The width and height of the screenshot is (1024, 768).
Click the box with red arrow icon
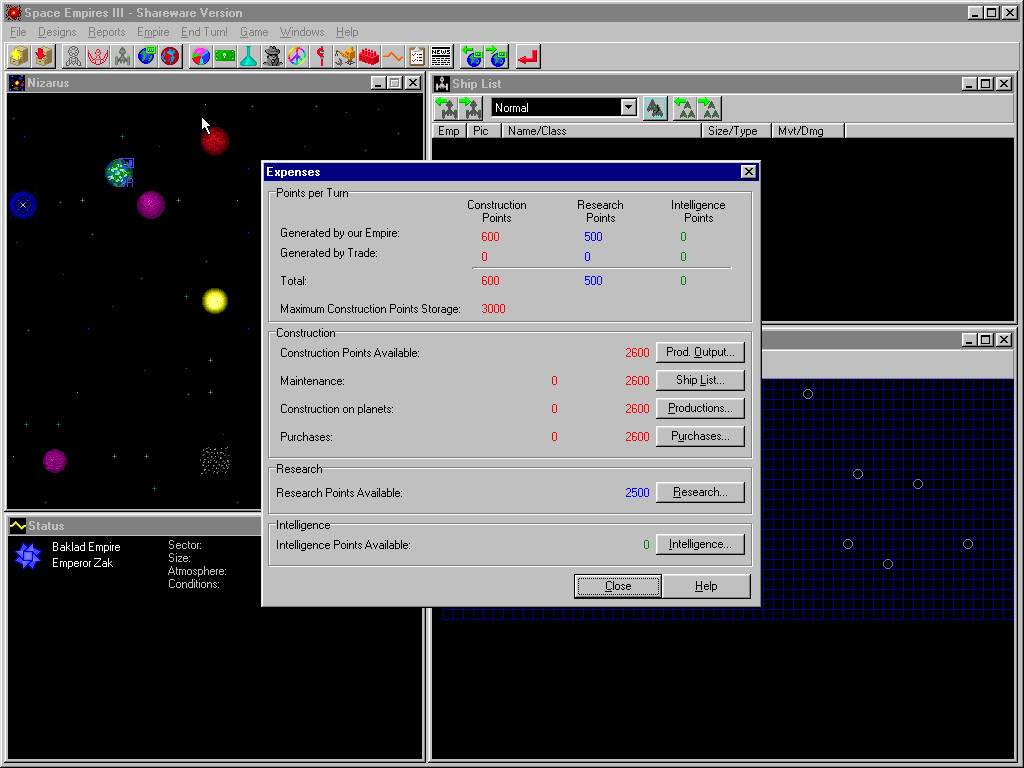43,56
